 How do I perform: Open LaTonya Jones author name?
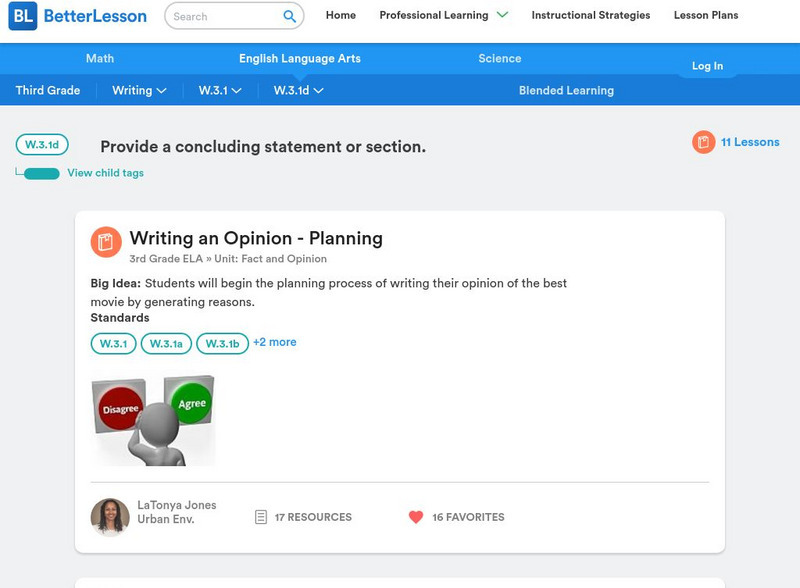(177, 505)
